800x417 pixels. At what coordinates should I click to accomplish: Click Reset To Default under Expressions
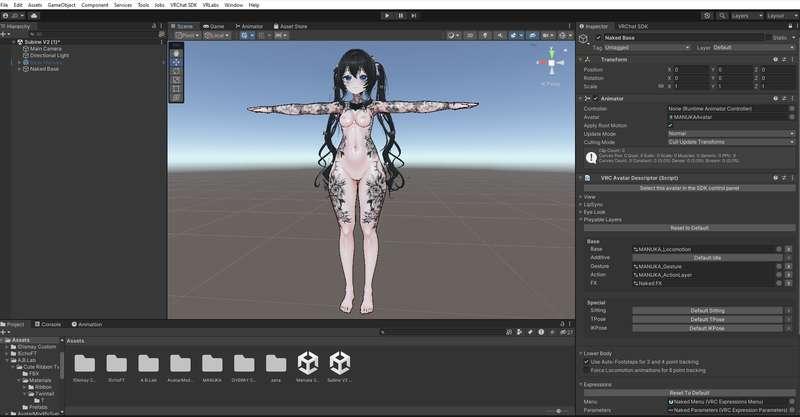689,393
